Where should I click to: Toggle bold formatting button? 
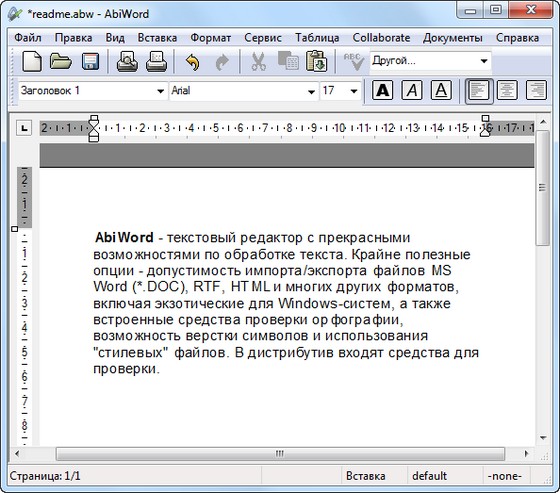coord(382,90)
